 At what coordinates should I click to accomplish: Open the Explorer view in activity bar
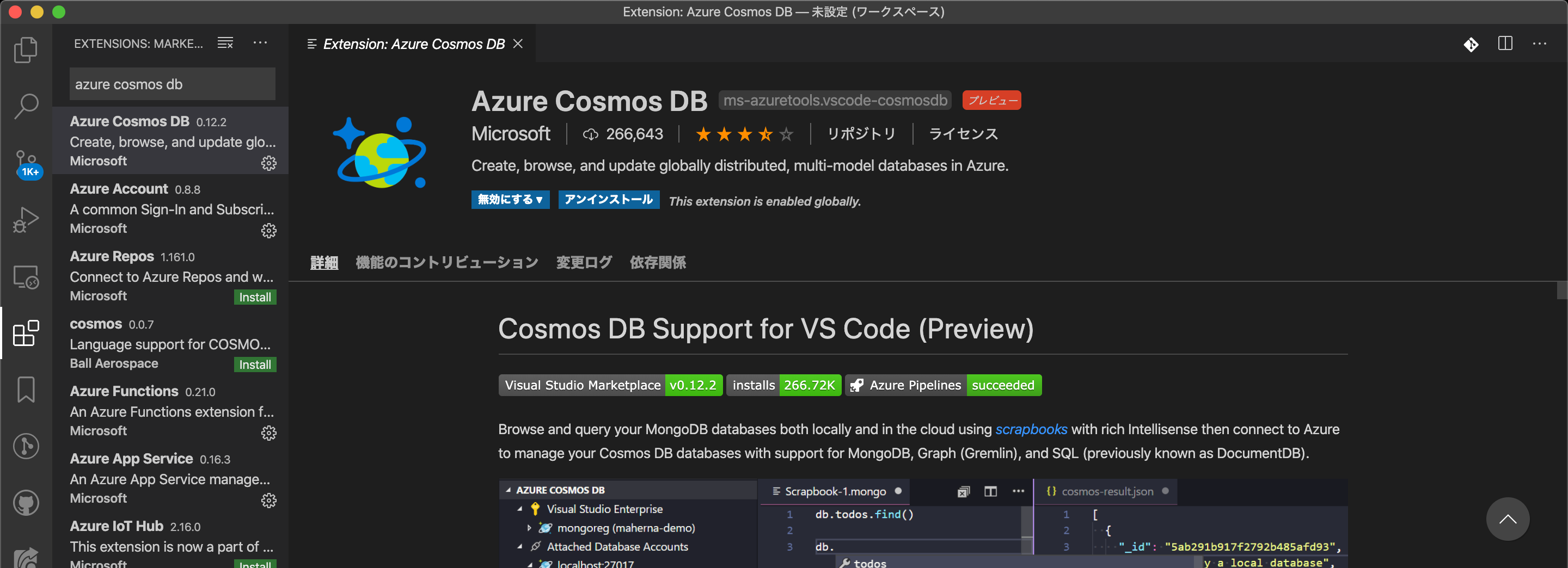click(x=26, y=50)
